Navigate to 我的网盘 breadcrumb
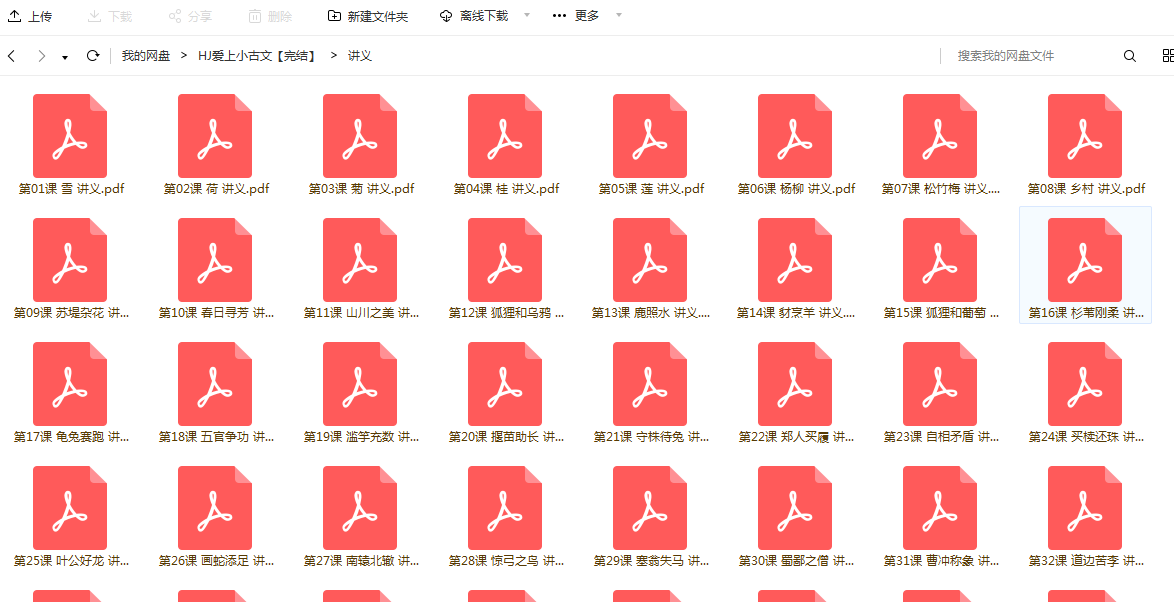 click(x=146, y=55)
